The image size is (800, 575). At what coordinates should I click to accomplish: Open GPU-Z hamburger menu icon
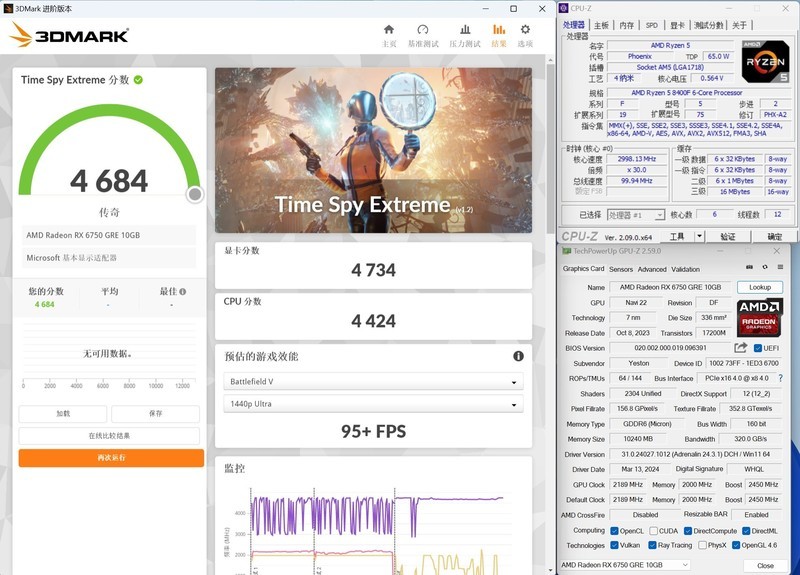pos(780,267)
